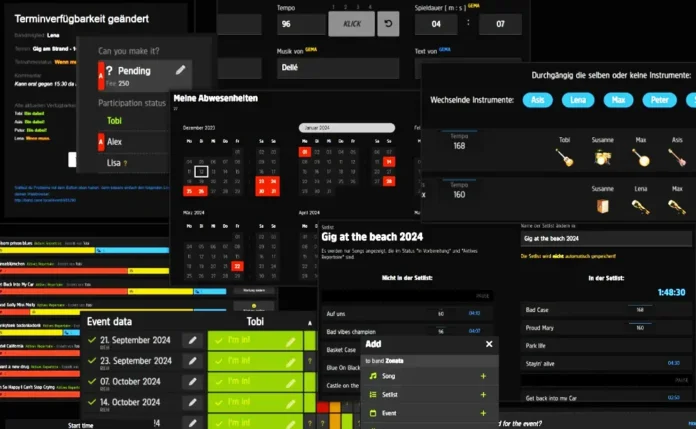696x429 pixels.
Task: Select Bad Case in In der Setlist
Action: (605, 310)
